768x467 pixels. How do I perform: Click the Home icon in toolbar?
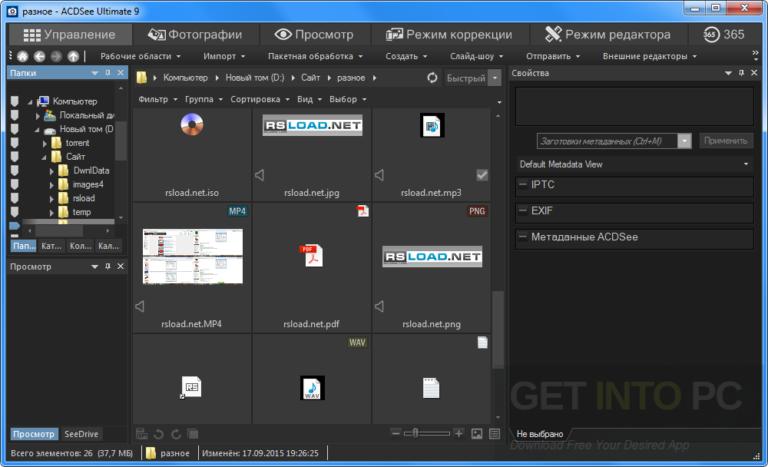tap(23, 56)
